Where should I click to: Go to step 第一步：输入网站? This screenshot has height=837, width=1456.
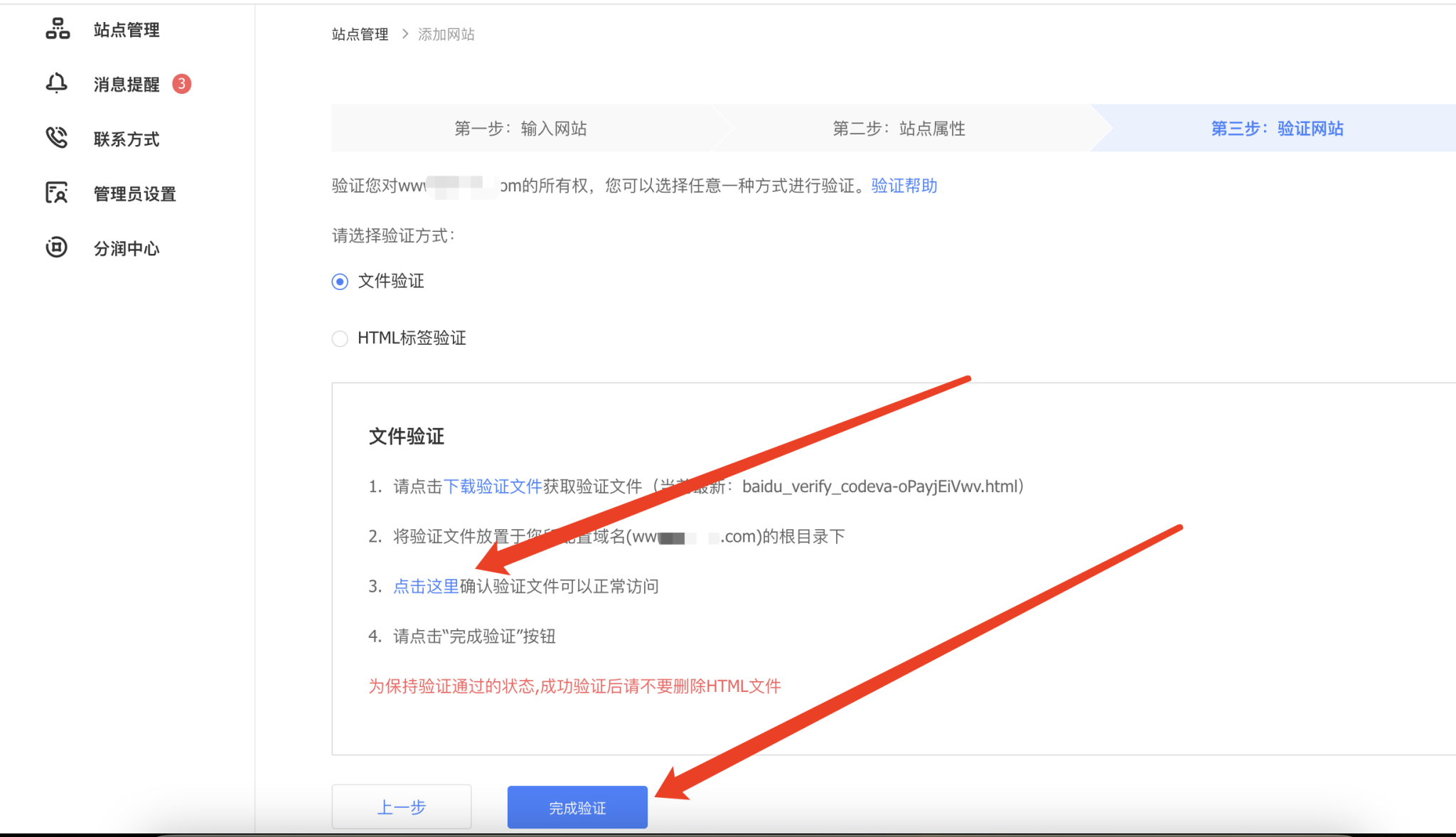click(x=520, y=129)
